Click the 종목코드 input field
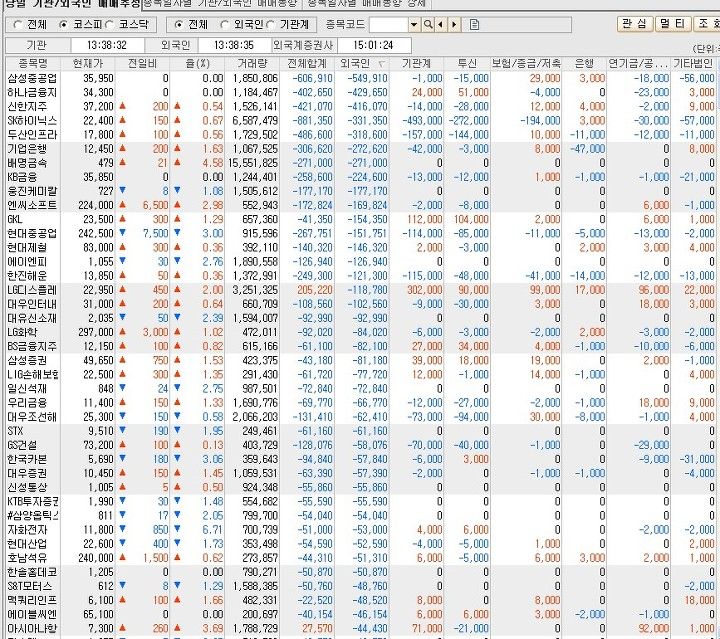Image resolution: width=720 pixels, height=639 pixels. 388,25
